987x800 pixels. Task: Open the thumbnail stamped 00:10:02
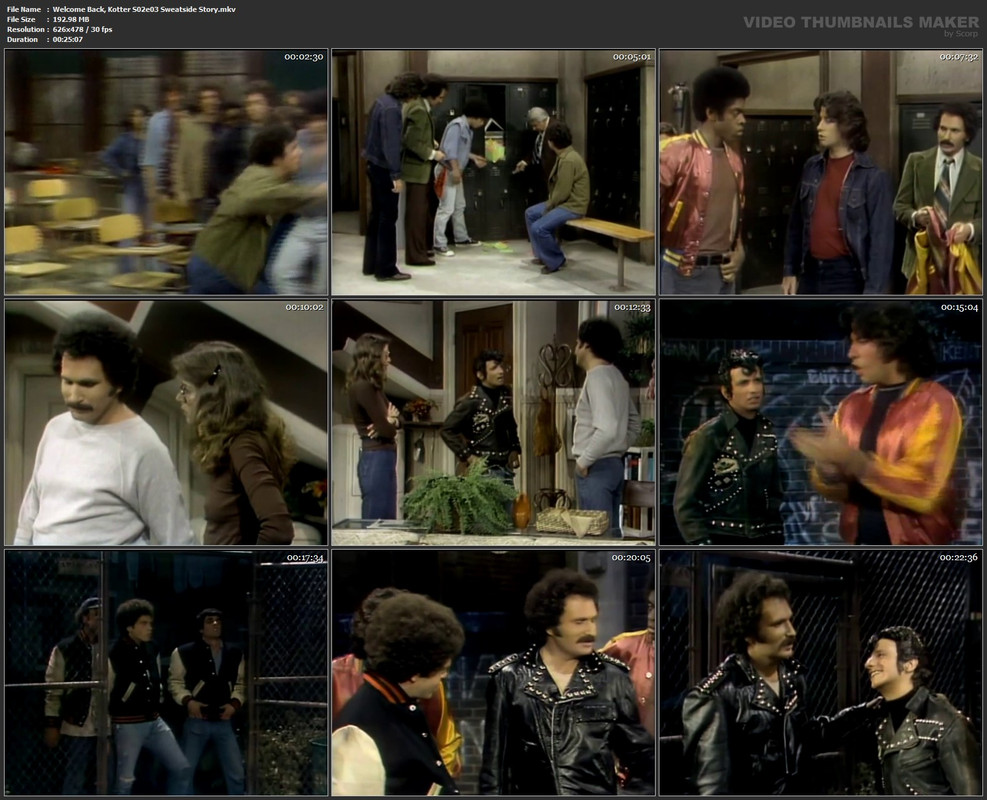point(166,422)
